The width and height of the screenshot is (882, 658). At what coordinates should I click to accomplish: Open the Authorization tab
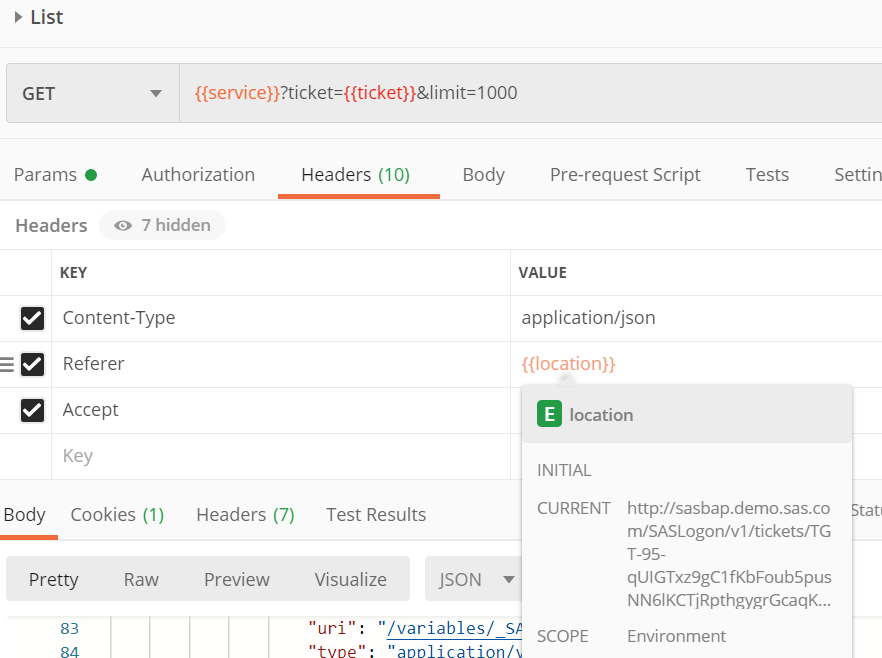tap(198, 174)
